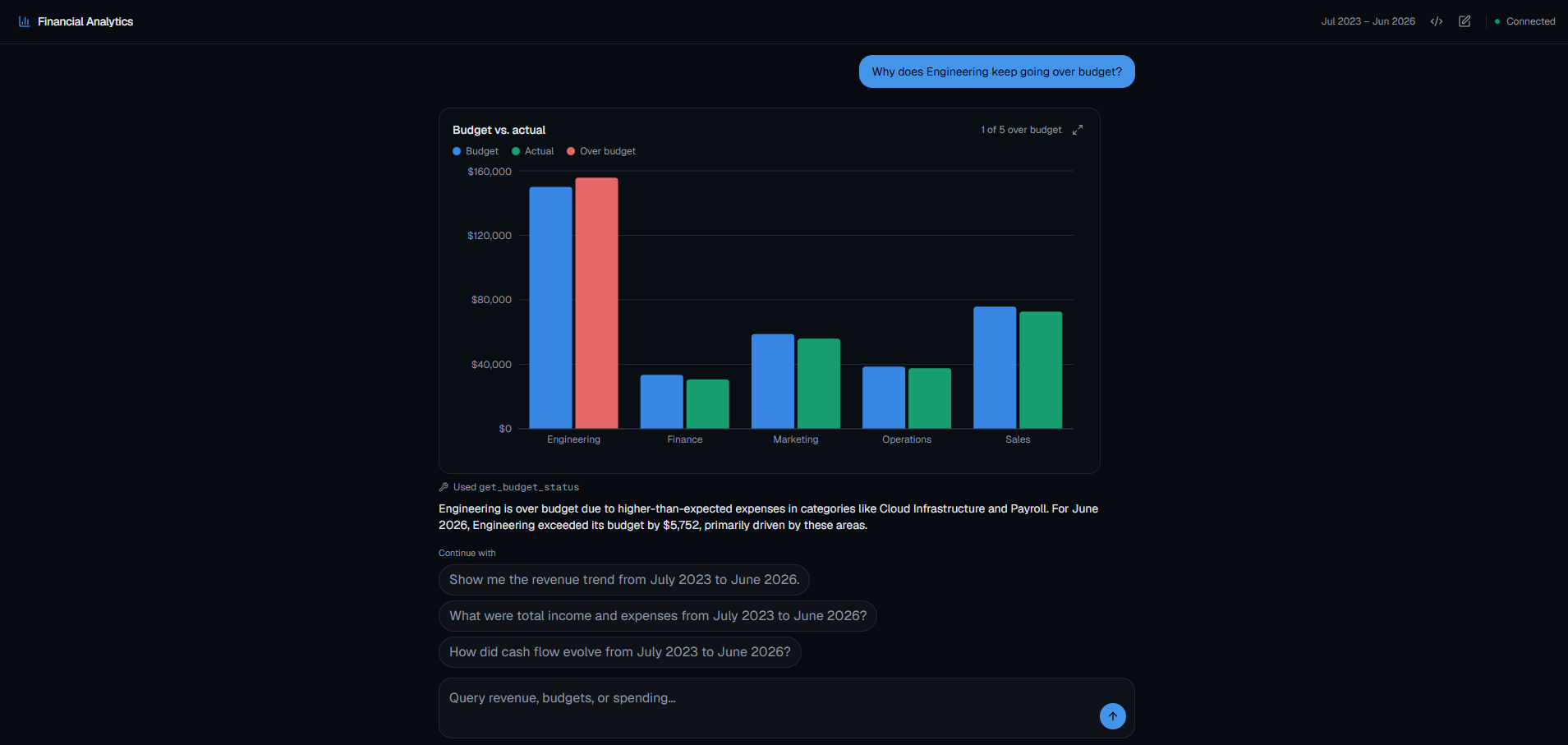Click the $160,000 y-axis value
Viewport: 1568px width, 745px height.
490,172
